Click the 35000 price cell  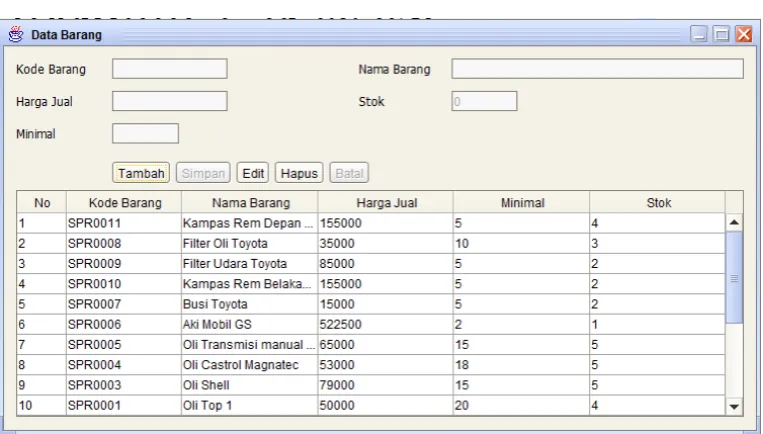coord(386,243)
